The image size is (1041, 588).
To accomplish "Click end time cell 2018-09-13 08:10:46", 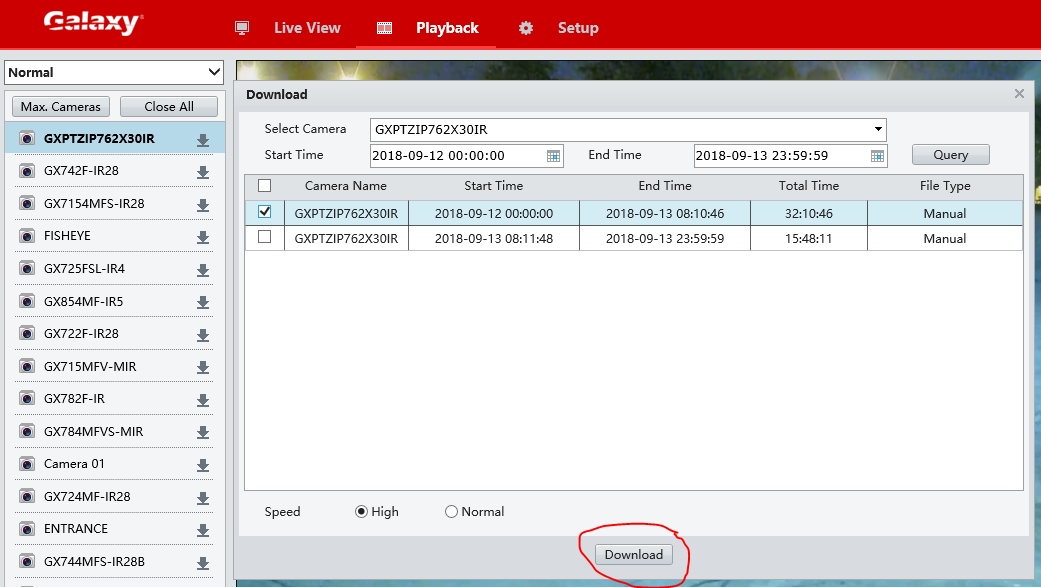I will [665, 214].
